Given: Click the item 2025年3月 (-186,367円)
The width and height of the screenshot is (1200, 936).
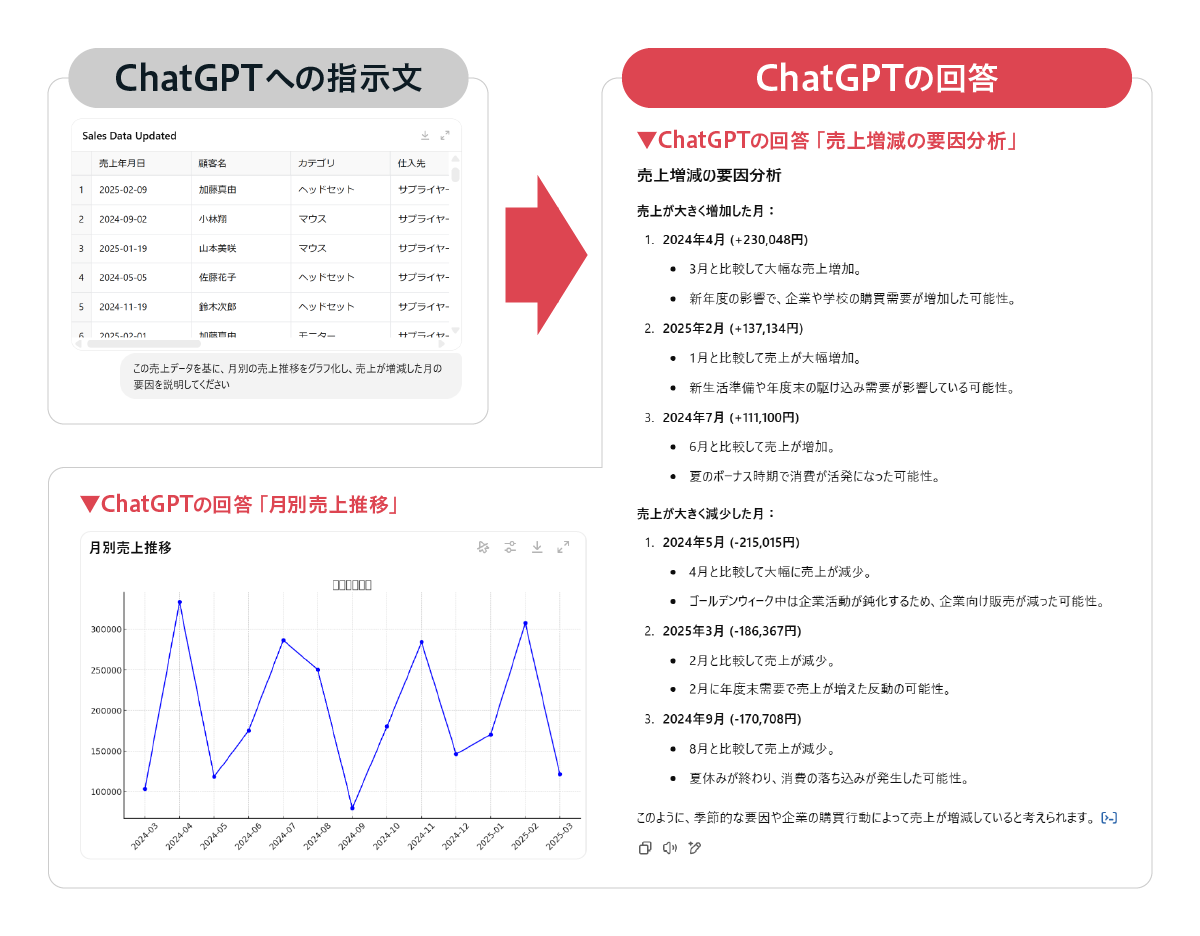Looking at the screenshot, I should 732,631.
